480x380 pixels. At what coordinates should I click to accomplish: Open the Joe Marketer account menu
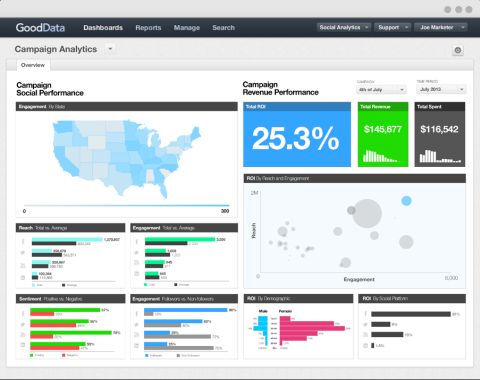[x=441, y=27]
